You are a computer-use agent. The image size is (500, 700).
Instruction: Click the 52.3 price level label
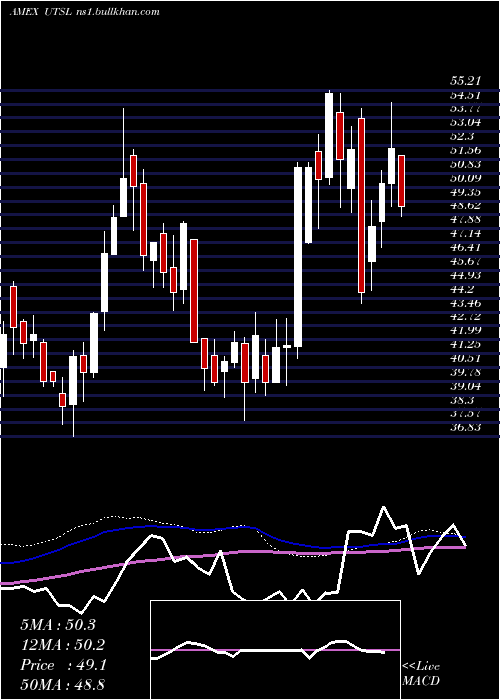pyautogui.click(x=462, y=136)
